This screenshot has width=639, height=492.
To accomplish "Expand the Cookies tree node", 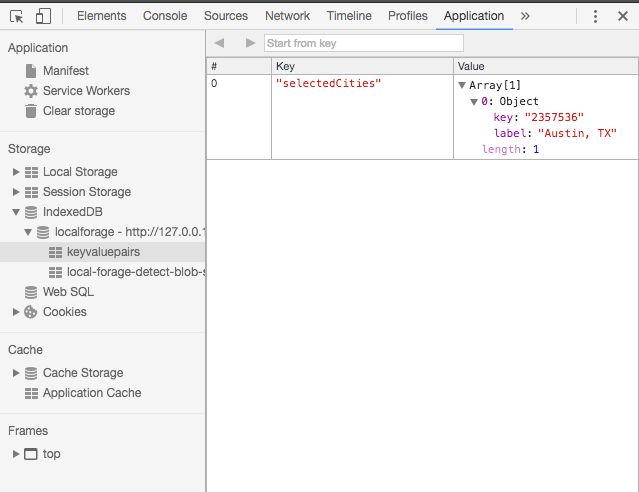I will tap(16, 312).
